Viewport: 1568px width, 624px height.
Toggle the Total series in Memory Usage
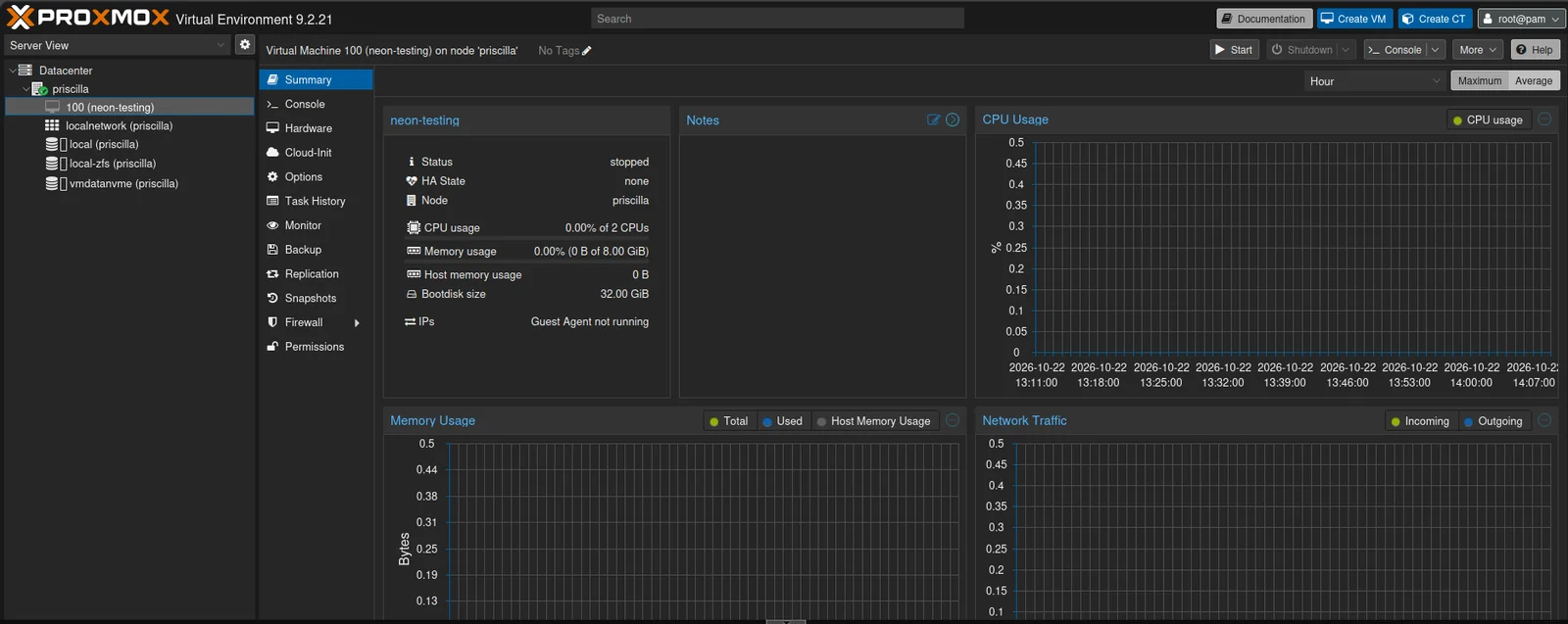pyautogui.click(x=728, y=421)
